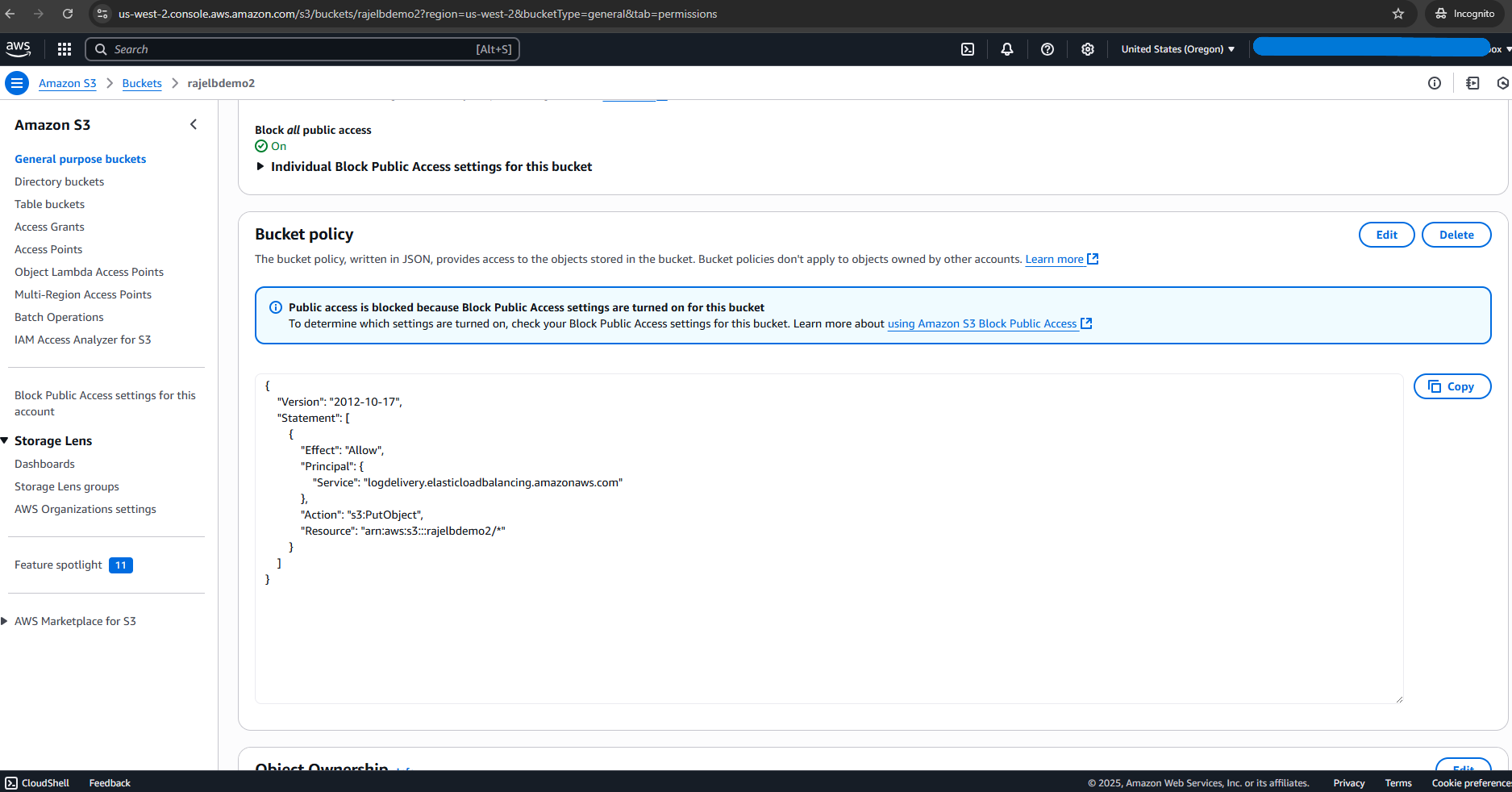Screen dimensions: 1512x792
Task: Go to IAM Access Analyzer for S3
Action: (x=82, y=340)
